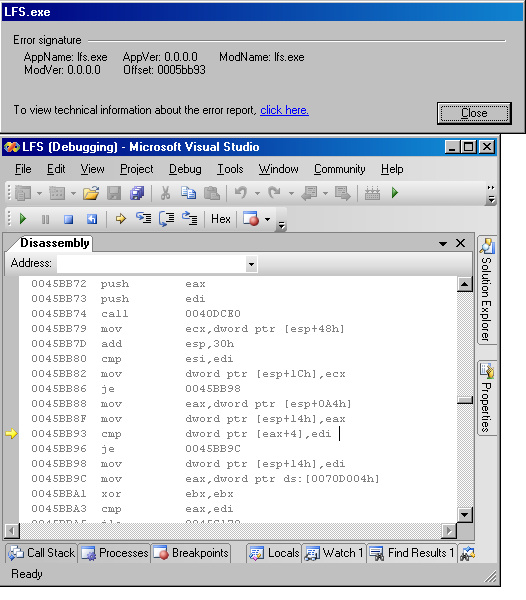This screenshot has width=526, height=600.
Task: Open the Edit menu
Action: 56,169
